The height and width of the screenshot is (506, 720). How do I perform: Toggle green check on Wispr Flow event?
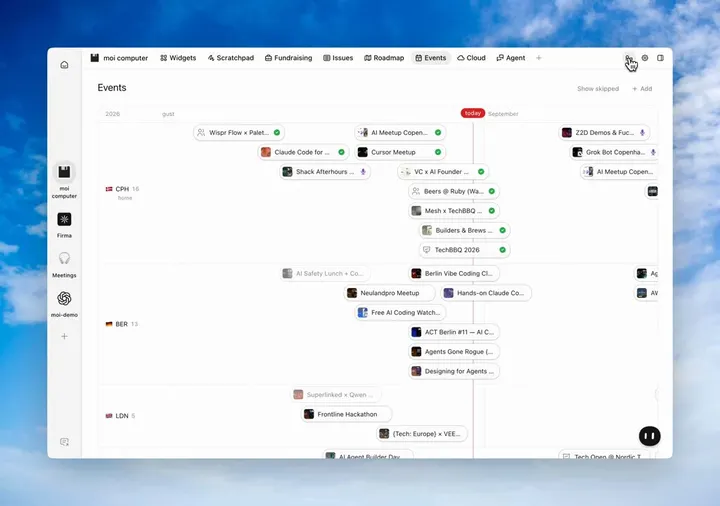(277, 133)
